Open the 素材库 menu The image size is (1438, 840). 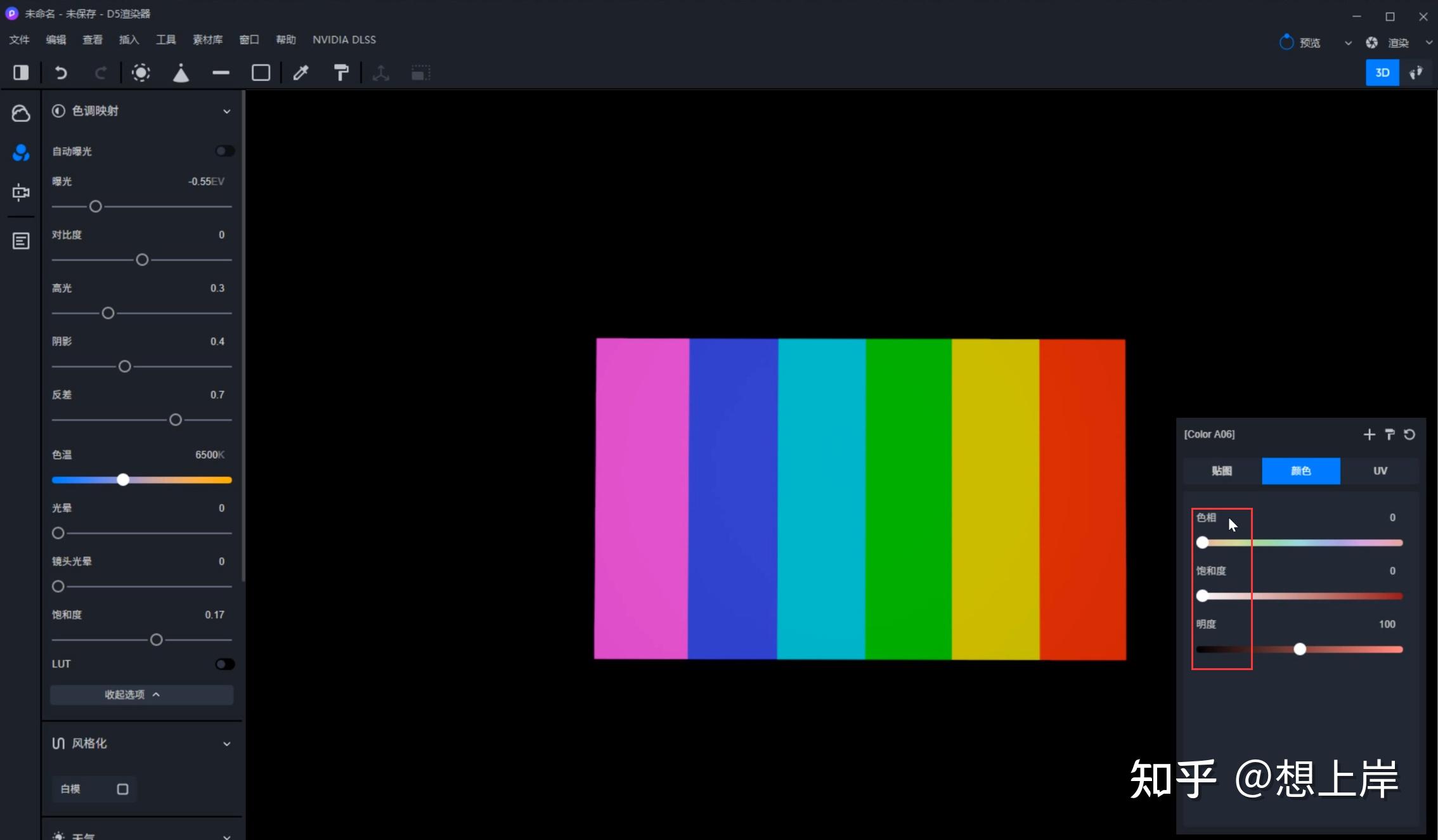[x=207, y=40]
